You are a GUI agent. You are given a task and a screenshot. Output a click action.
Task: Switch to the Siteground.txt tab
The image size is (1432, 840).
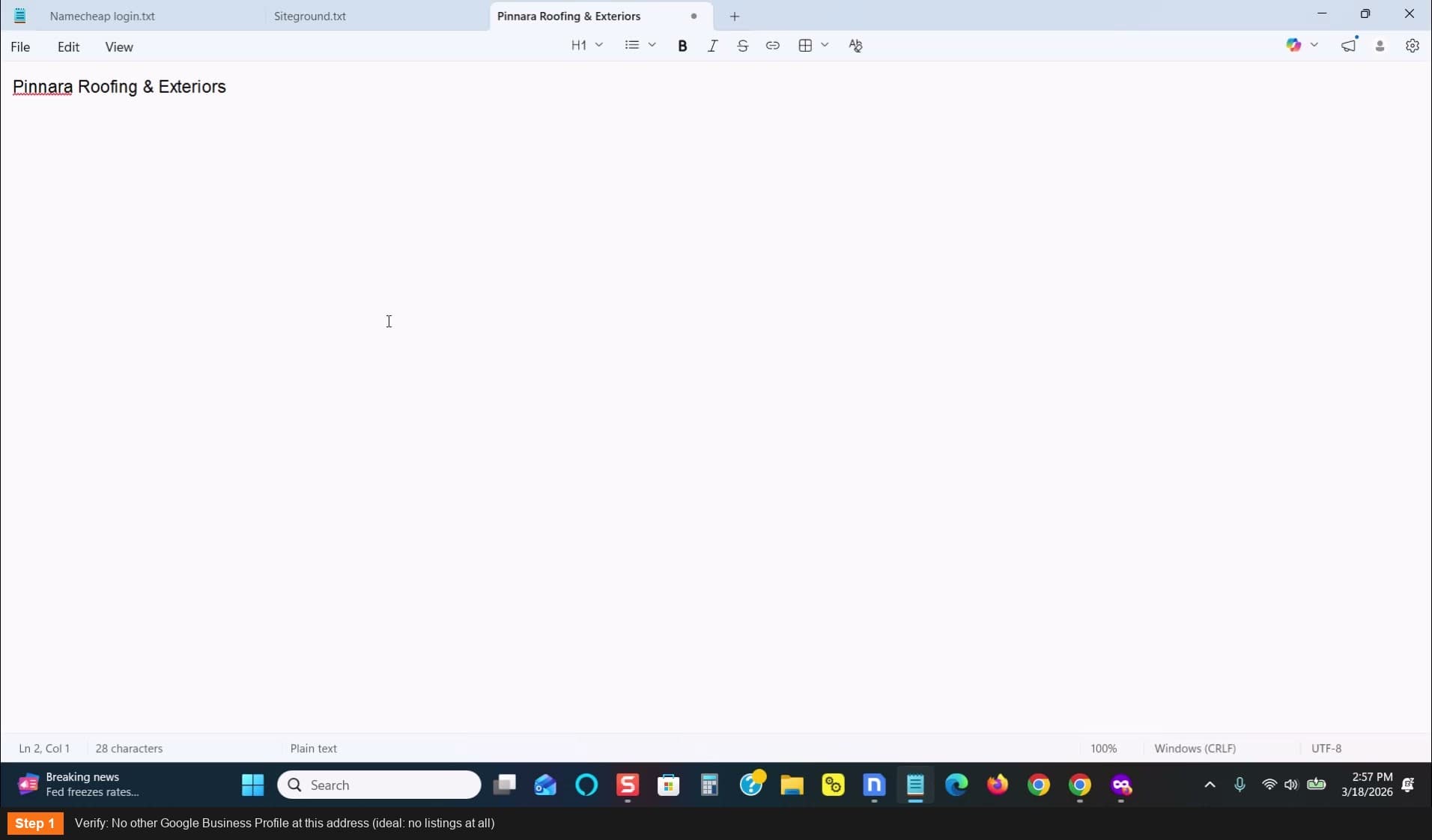[310, 16]
